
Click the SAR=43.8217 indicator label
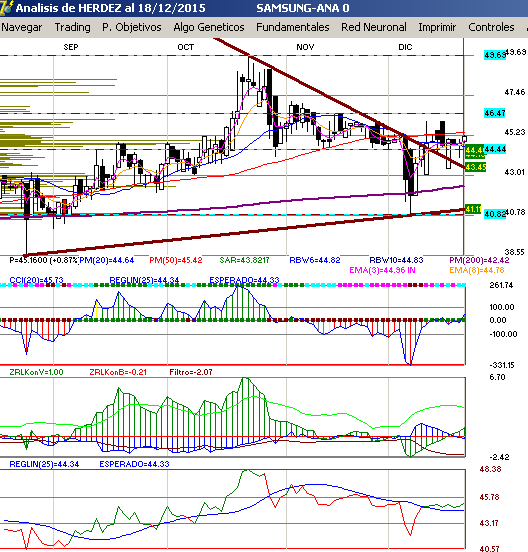(244, 260)
